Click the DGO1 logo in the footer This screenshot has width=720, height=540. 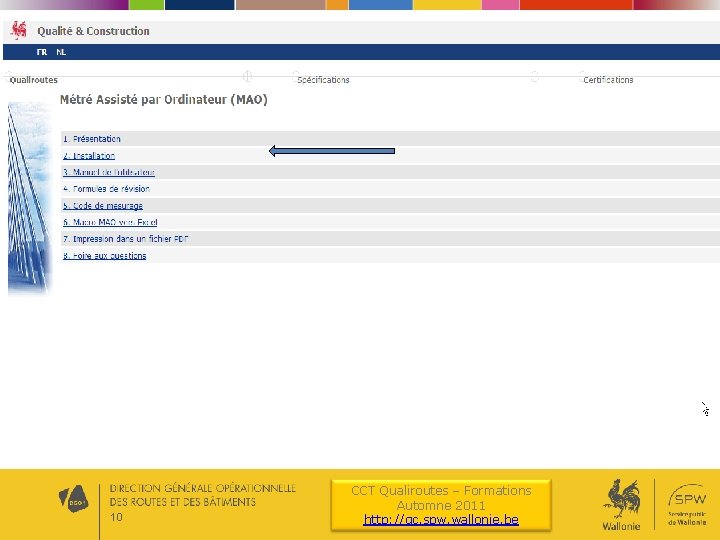tap(73, 499)
